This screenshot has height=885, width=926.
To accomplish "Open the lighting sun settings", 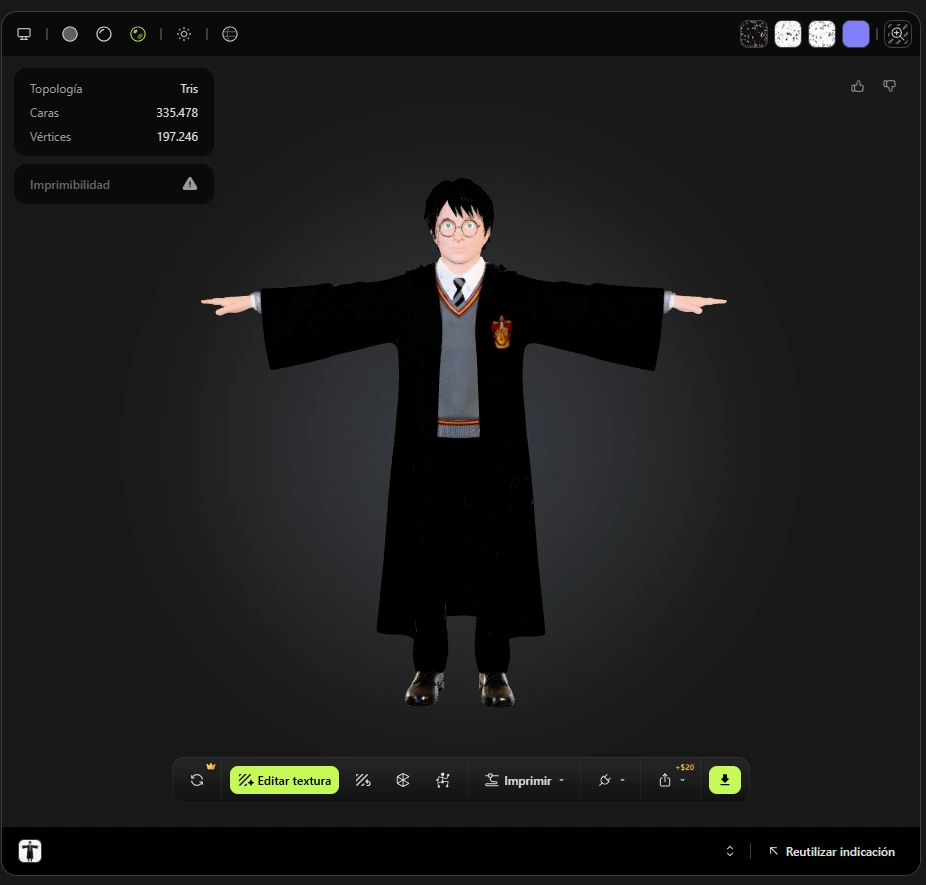I will (184, 34).
